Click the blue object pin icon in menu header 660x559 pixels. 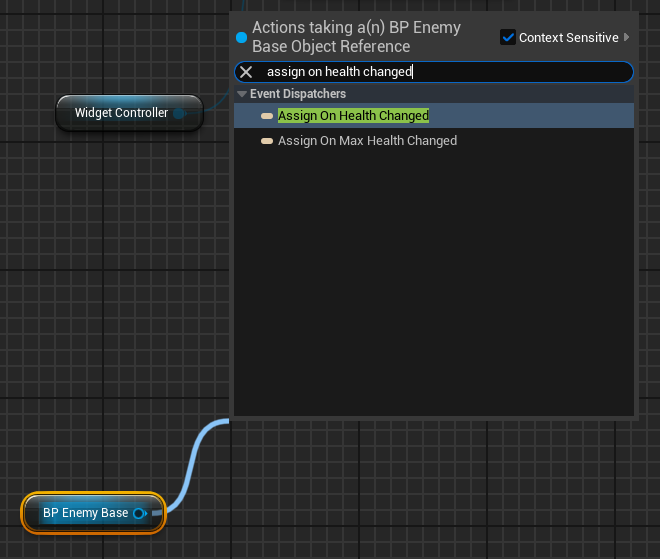[242, 37]
